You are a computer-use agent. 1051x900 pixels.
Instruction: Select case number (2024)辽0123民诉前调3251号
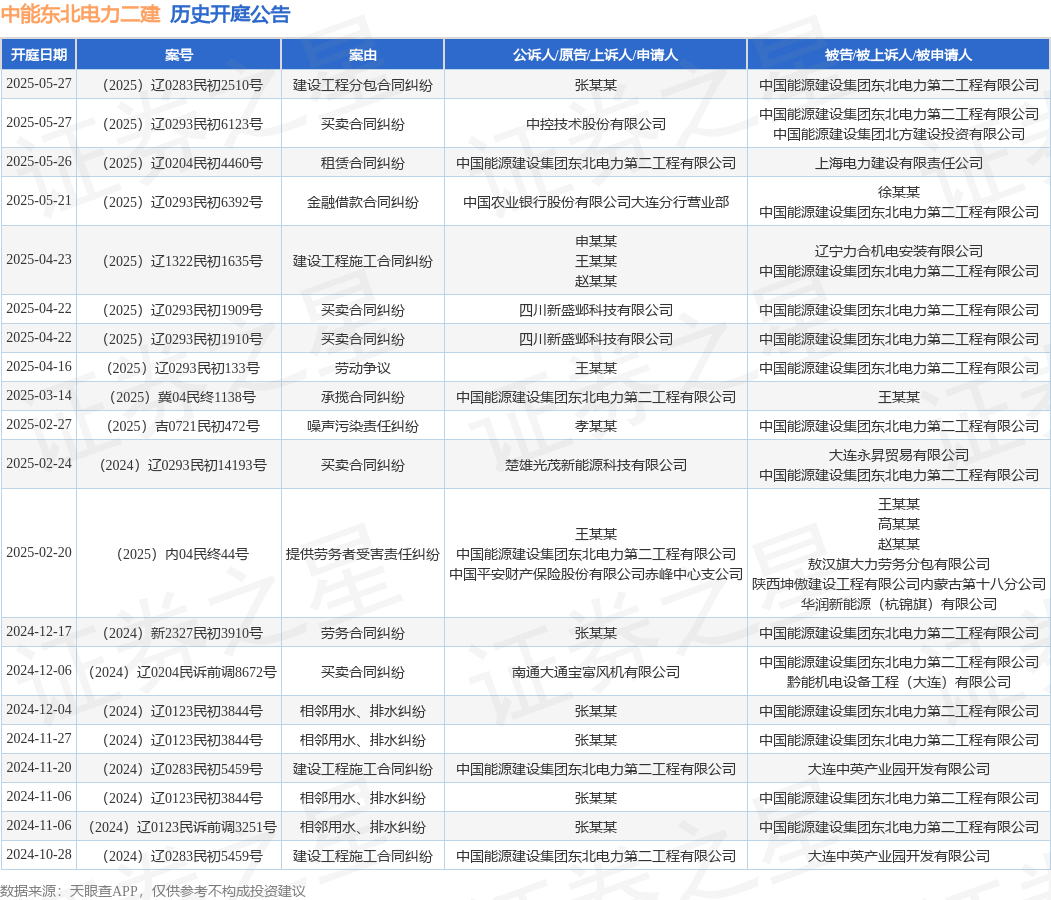[179, 827]
